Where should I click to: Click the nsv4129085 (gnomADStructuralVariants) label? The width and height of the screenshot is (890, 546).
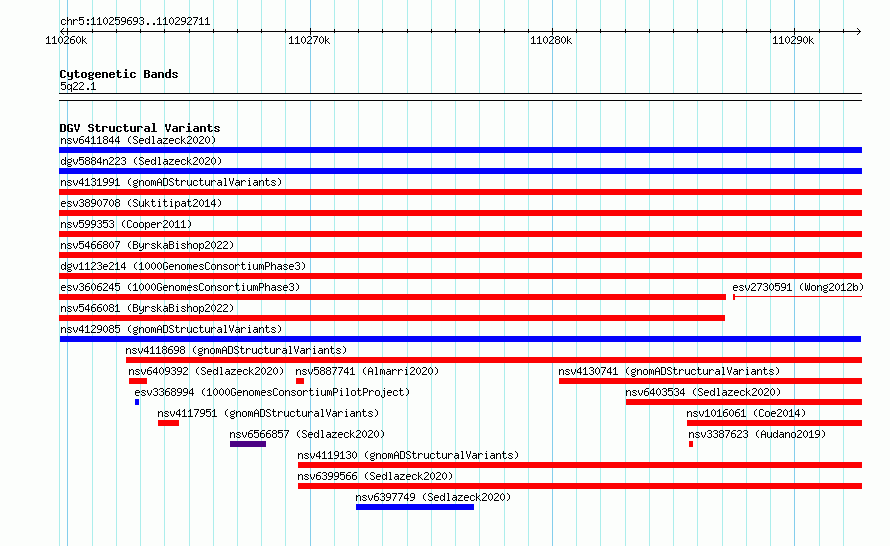pos(171,329)
